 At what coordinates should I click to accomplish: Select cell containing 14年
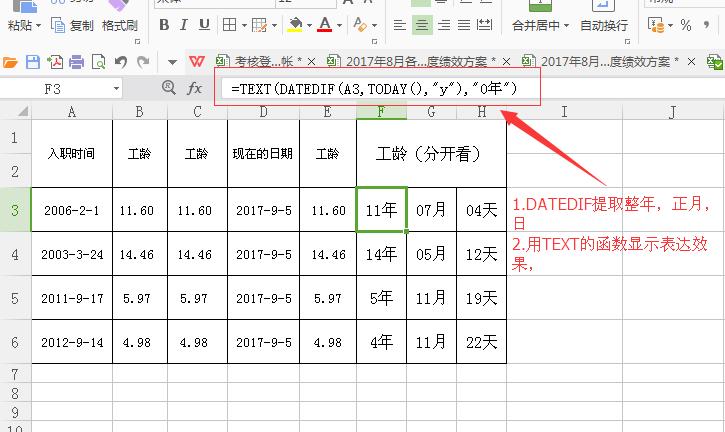[x=381, y=254]
